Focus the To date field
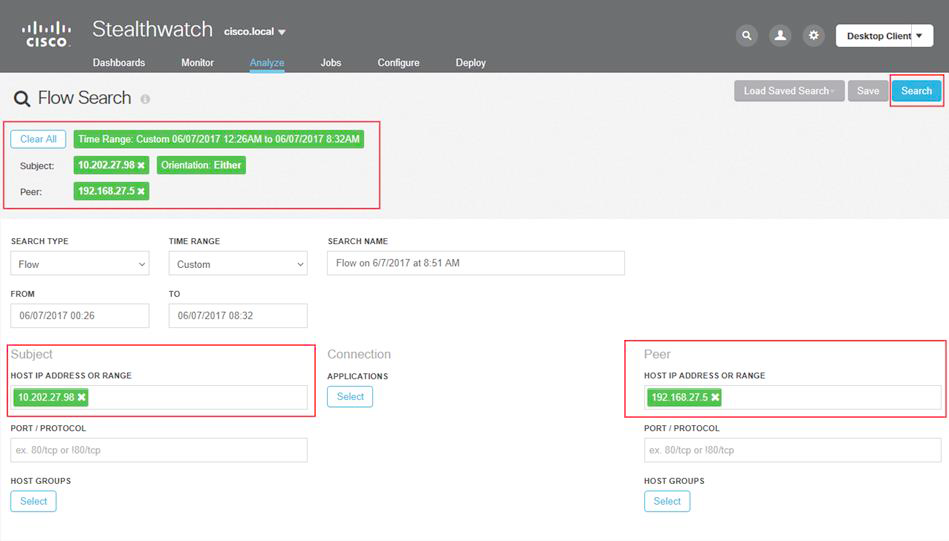Image resolution: width=949 pixels, height=541 pixels. point(238,316)
